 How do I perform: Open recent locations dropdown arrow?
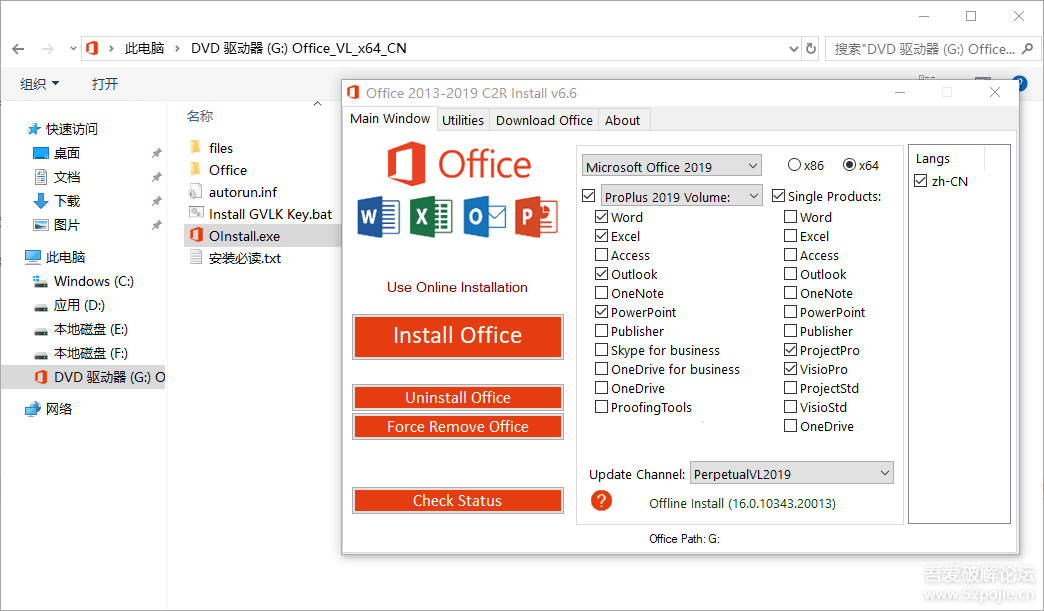(73, 49)
